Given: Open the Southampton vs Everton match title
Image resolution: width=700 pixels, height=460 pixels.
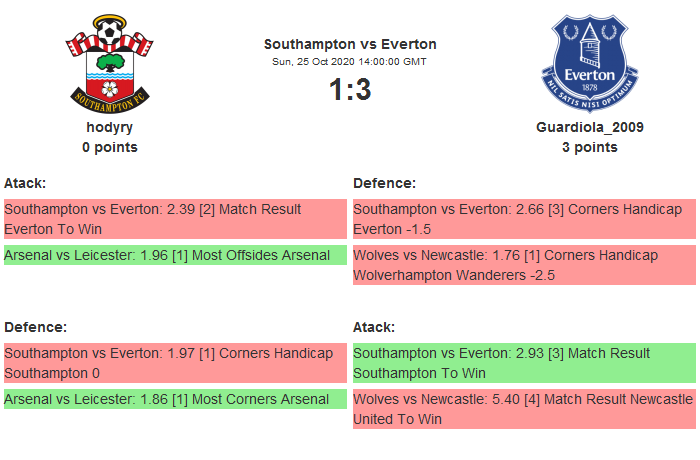Looking at the screenshot, I should (350, 44).
